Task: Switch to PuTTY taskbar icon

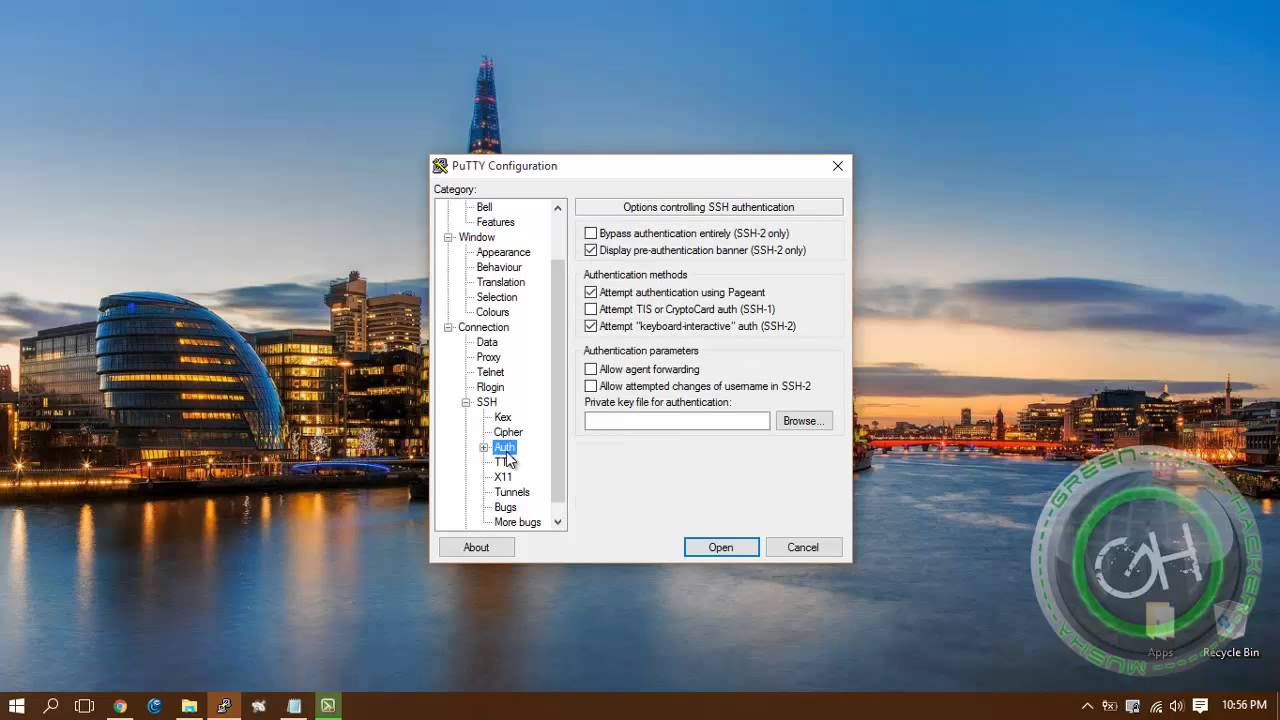Action: (x=224, y=706)
